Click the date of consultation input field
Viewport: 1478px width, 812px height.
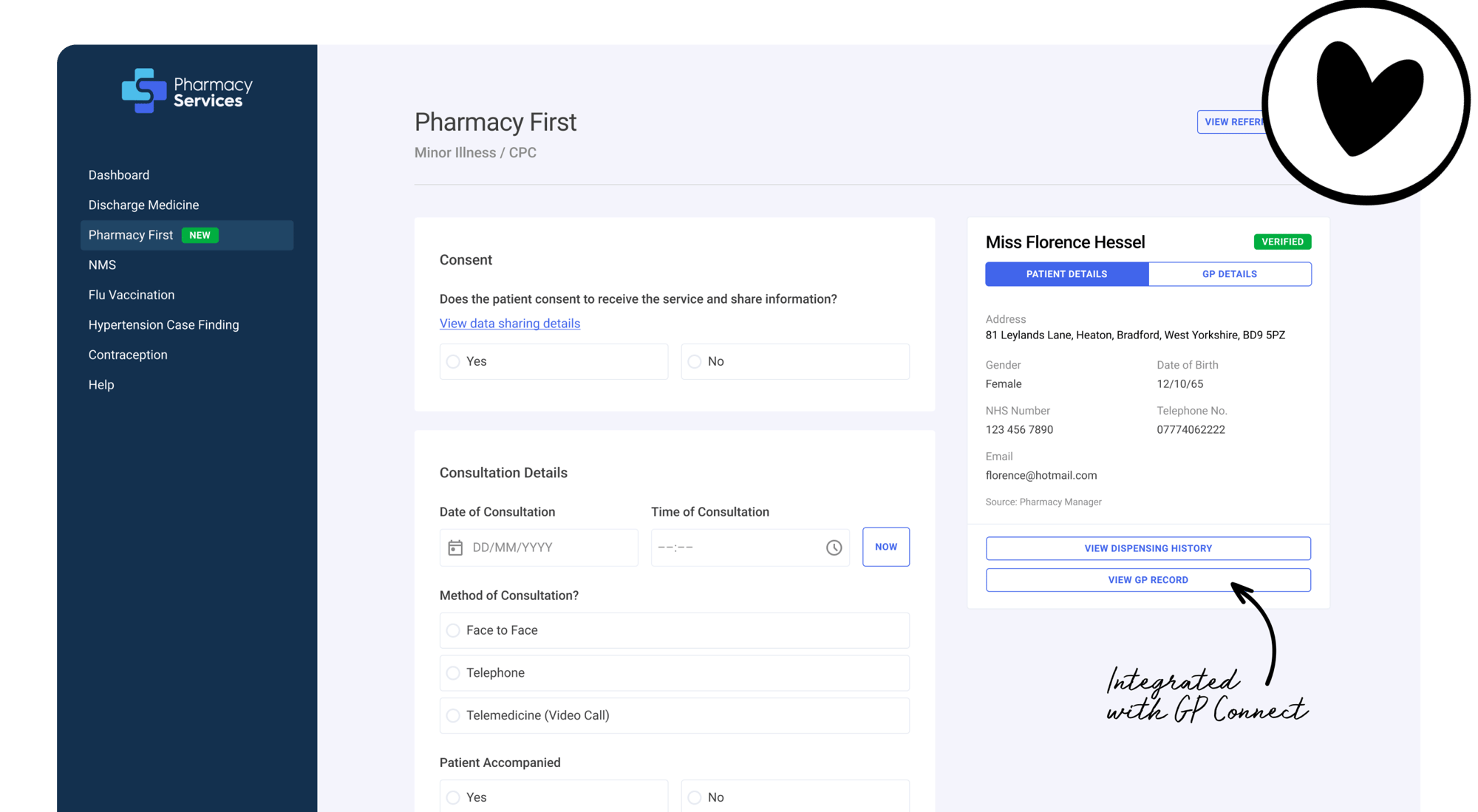(536, 546)
